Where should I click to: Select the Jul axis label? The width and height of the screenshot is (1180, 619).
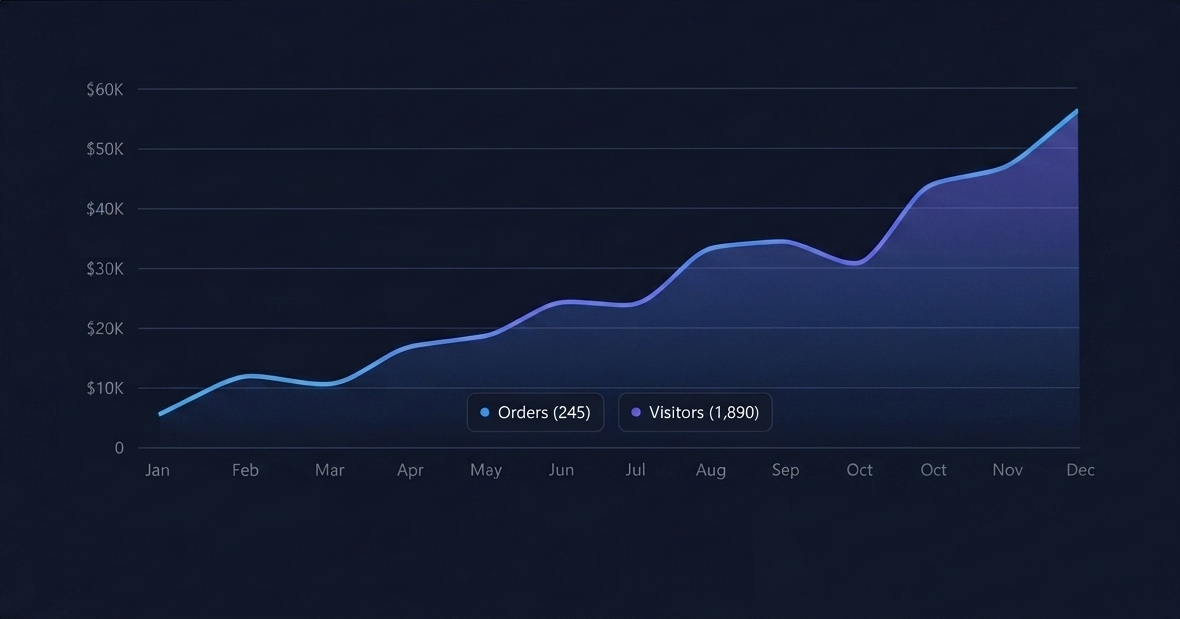coord(635,469)
